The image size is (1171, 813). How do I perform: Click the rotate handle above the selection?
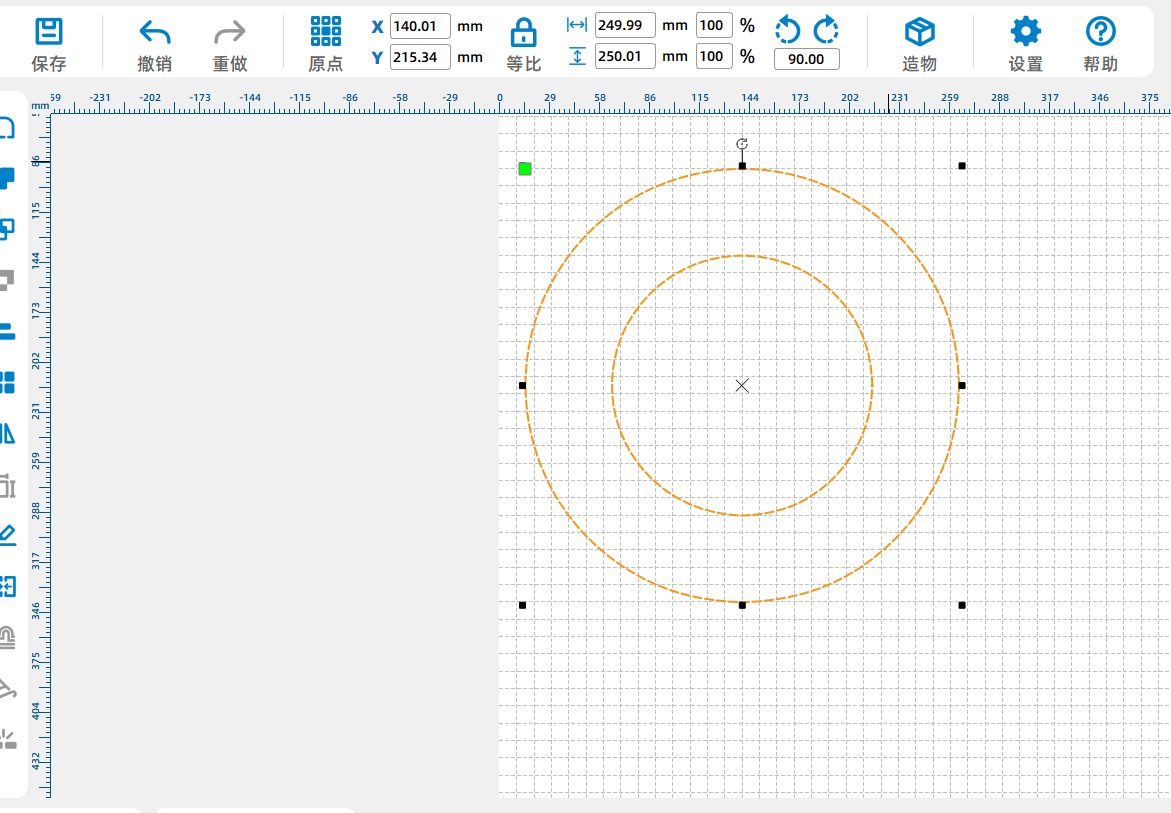(x=742, y=145)
